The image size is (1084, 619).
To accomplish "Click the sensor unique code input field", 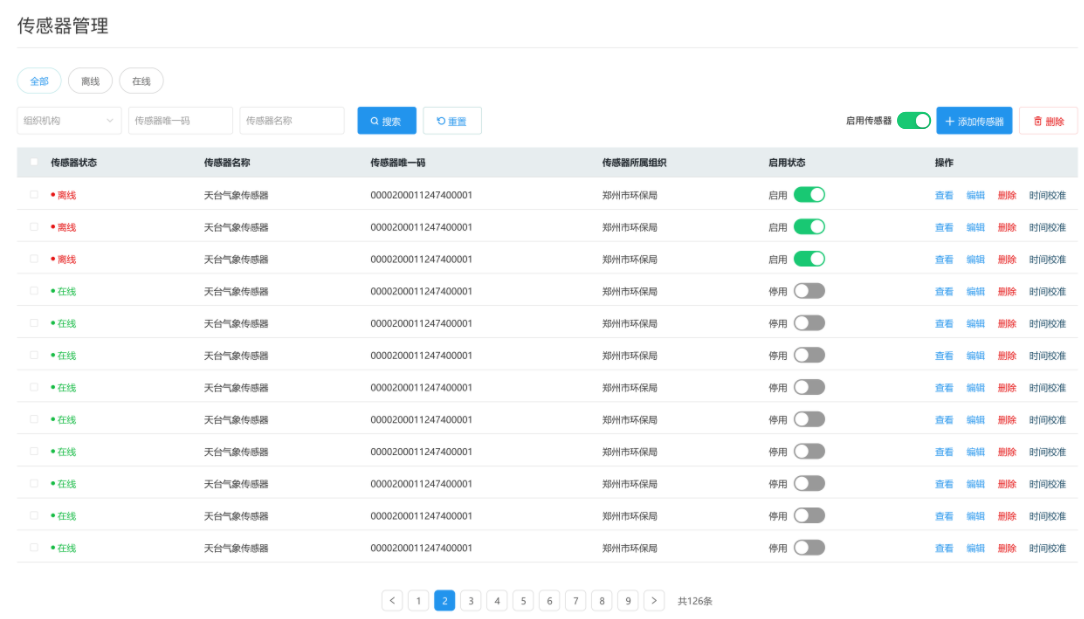I will pos(180,121).
